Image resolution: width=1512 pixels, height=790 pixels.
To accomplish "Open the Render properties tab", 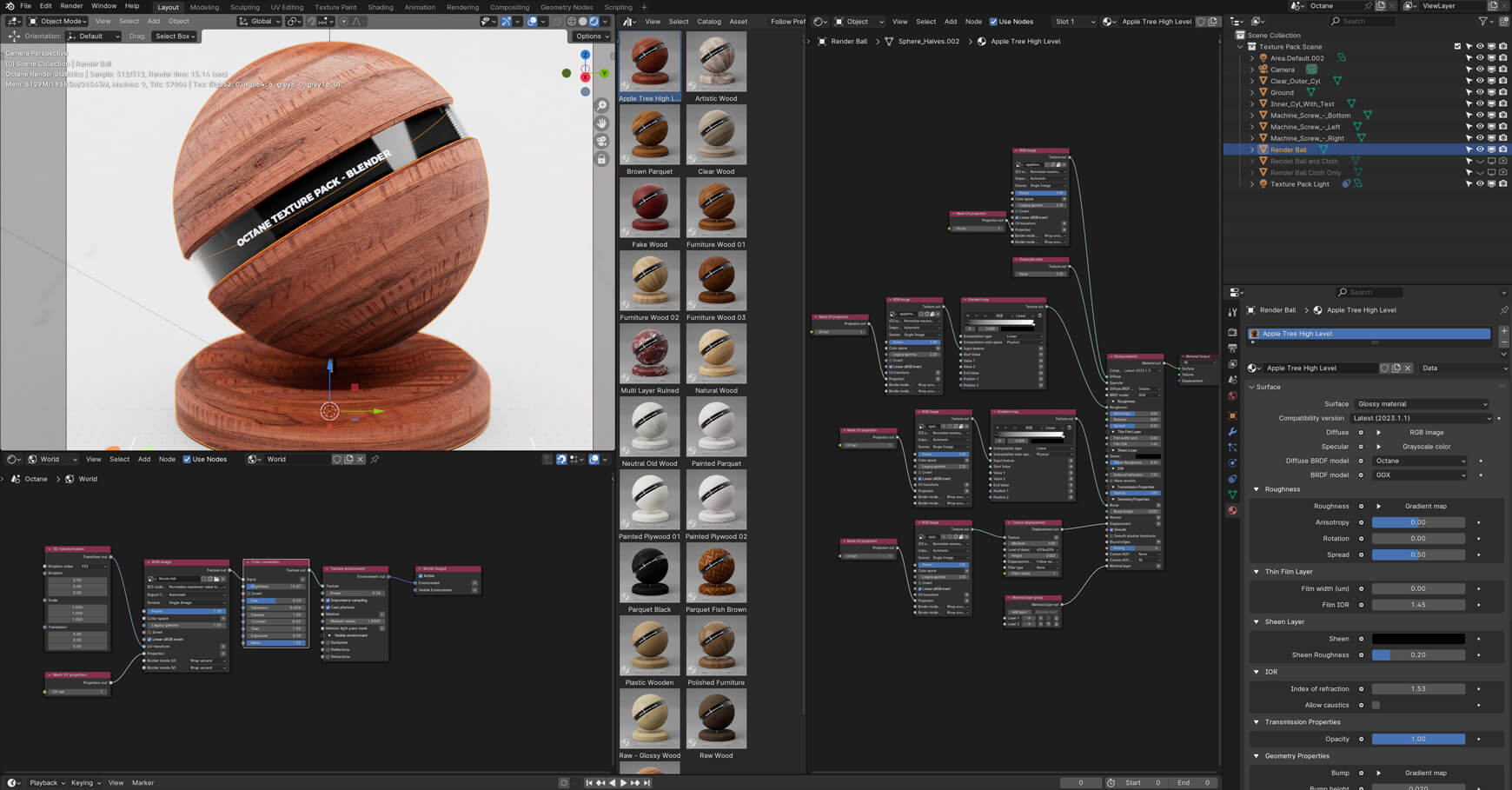I will tap(1232, 332).
